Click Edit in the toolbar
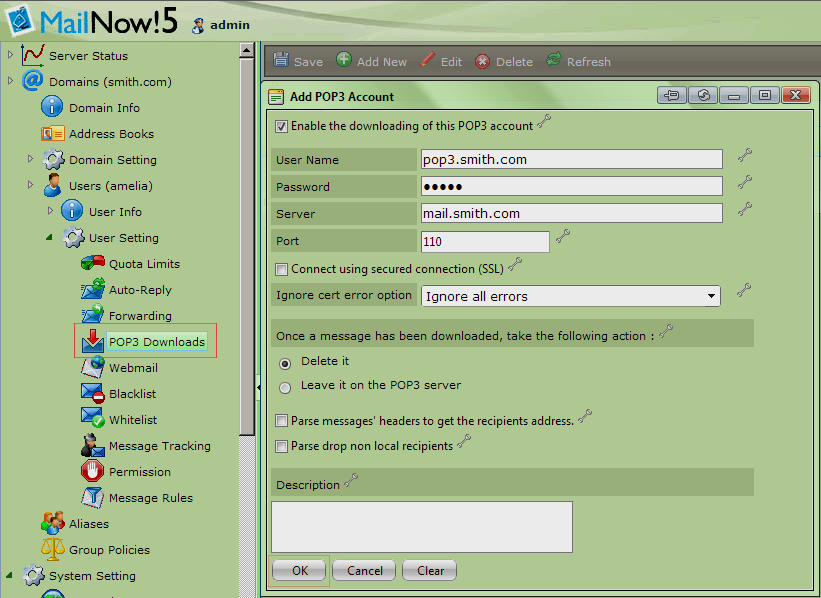Image resolution: width=821 pixels, height=598 pixels. click(x=441, y=61)
